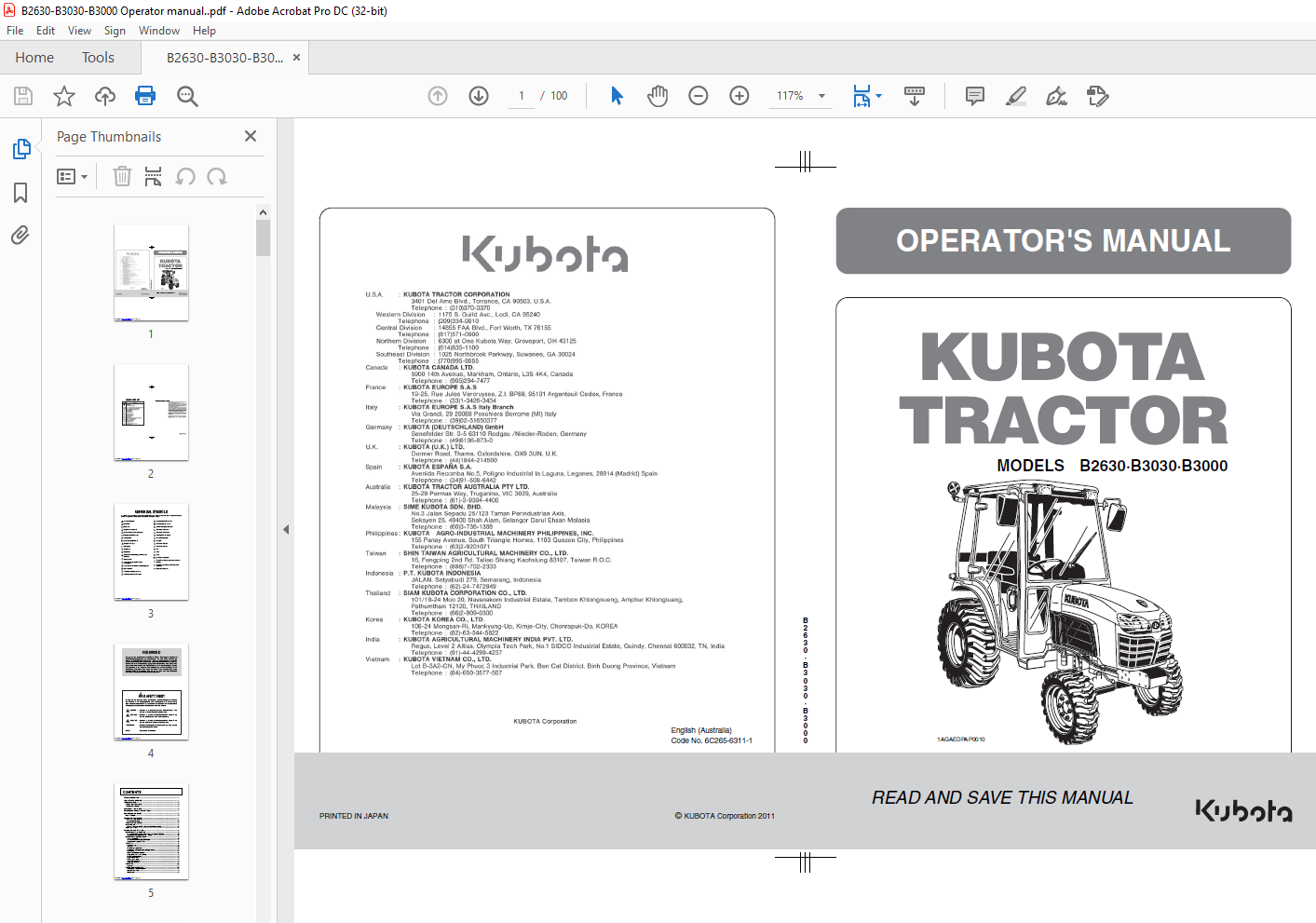Print the document using printer icon

145,96
